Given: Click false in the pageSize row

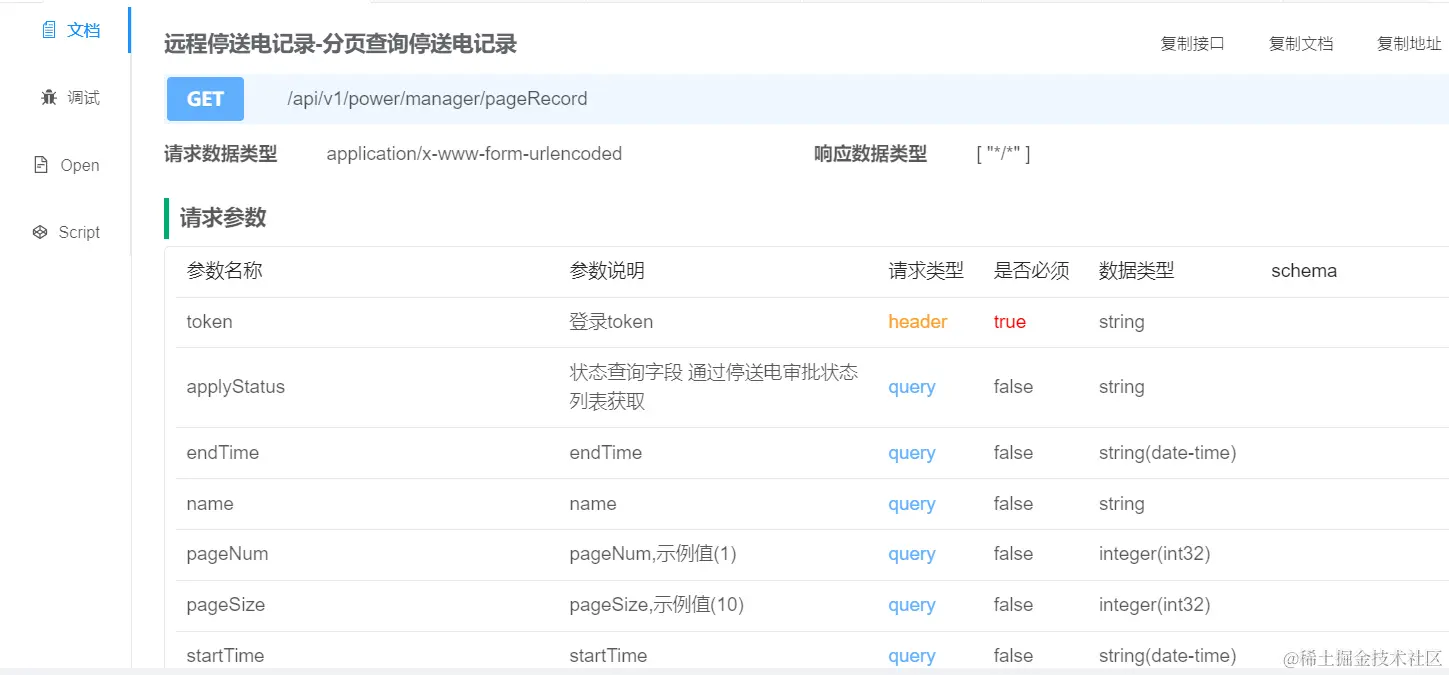Looking at the screenshot, I should click(1013, 605).
